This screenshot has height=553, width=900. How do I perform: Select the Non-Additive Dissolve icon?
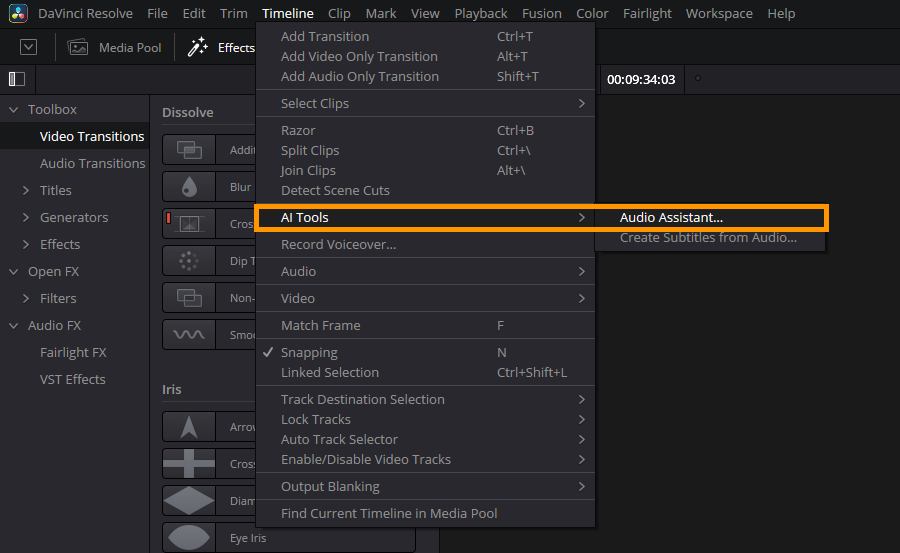[x=189, y=297]
